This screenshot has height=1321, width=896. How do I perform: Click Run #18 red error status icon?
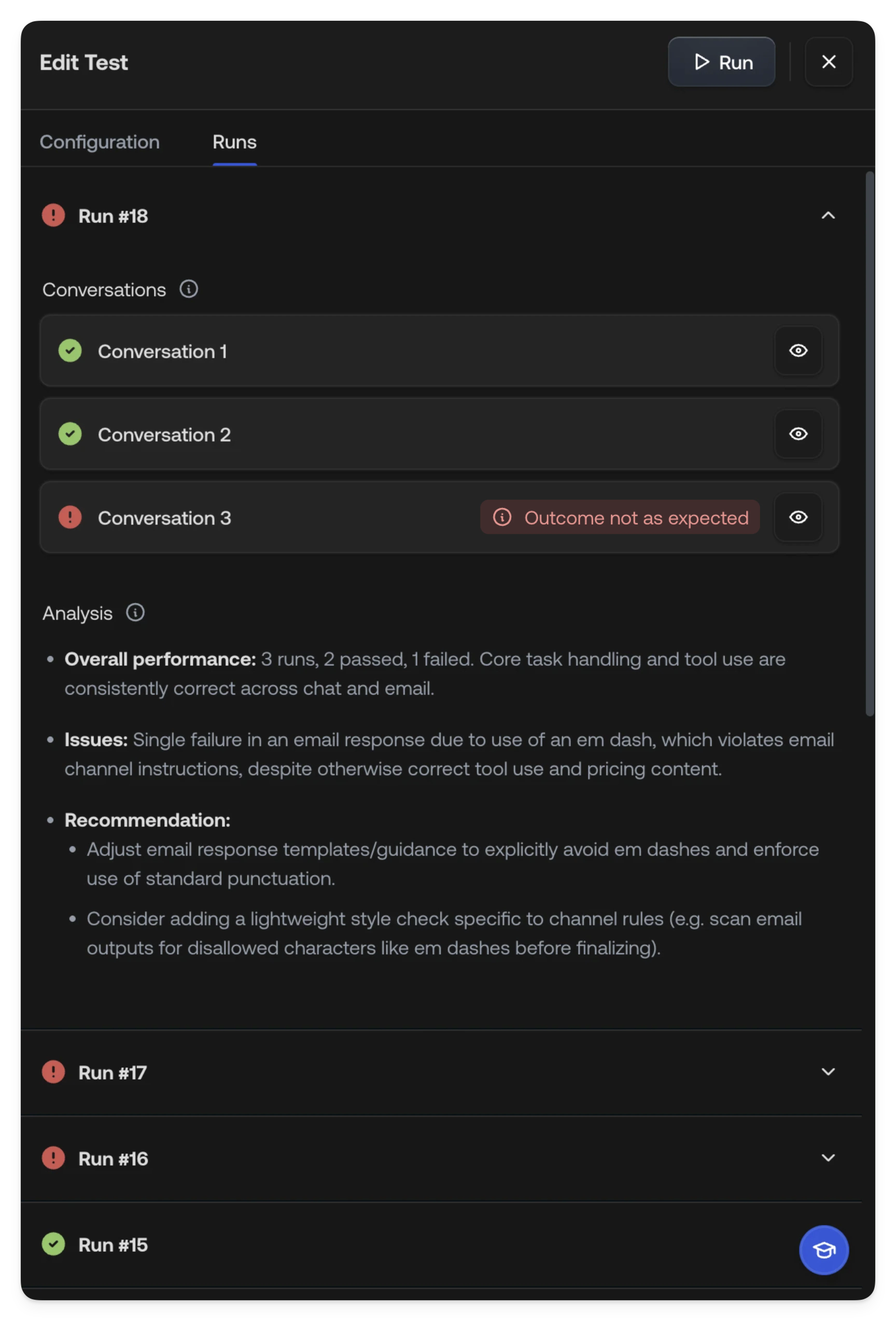(x=53, y=216)
